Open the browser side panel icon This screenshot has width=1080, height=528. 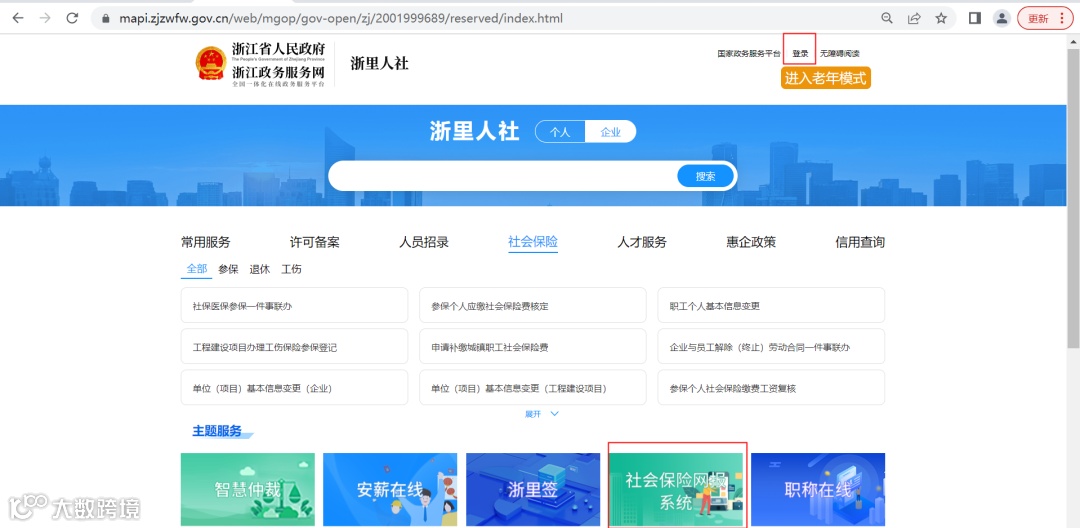tap(974, 19)
